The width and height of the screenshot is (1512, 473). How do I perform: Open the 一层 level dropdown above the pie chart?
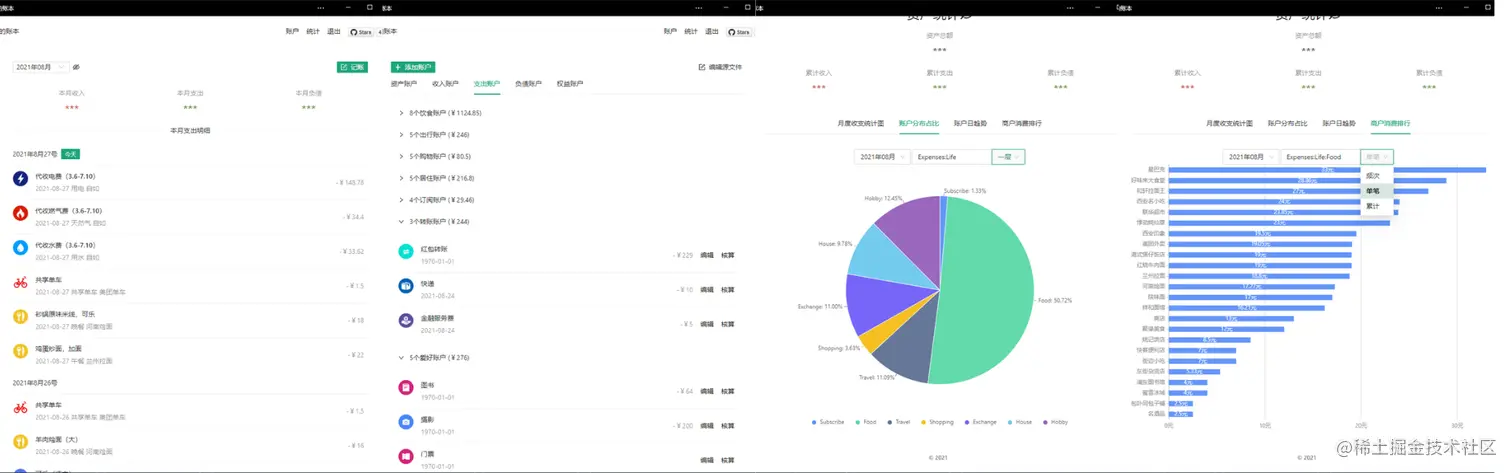tap(1008, 157)
